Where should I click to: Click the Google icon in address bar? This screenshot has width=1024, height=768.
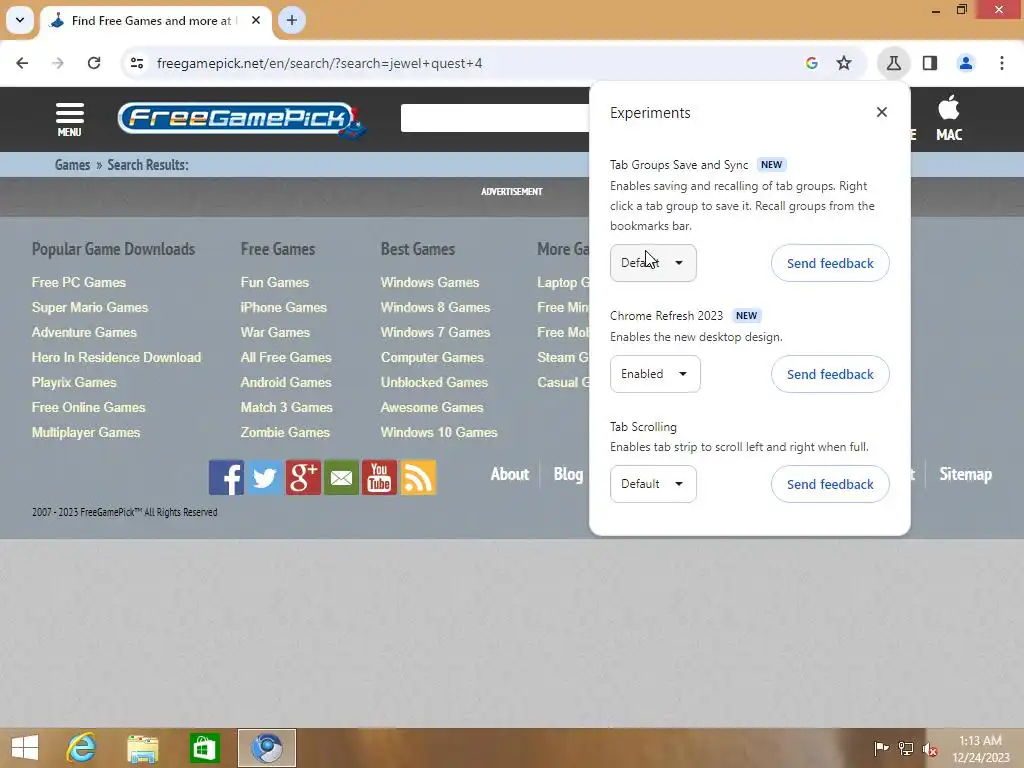[x=812, y=63]
